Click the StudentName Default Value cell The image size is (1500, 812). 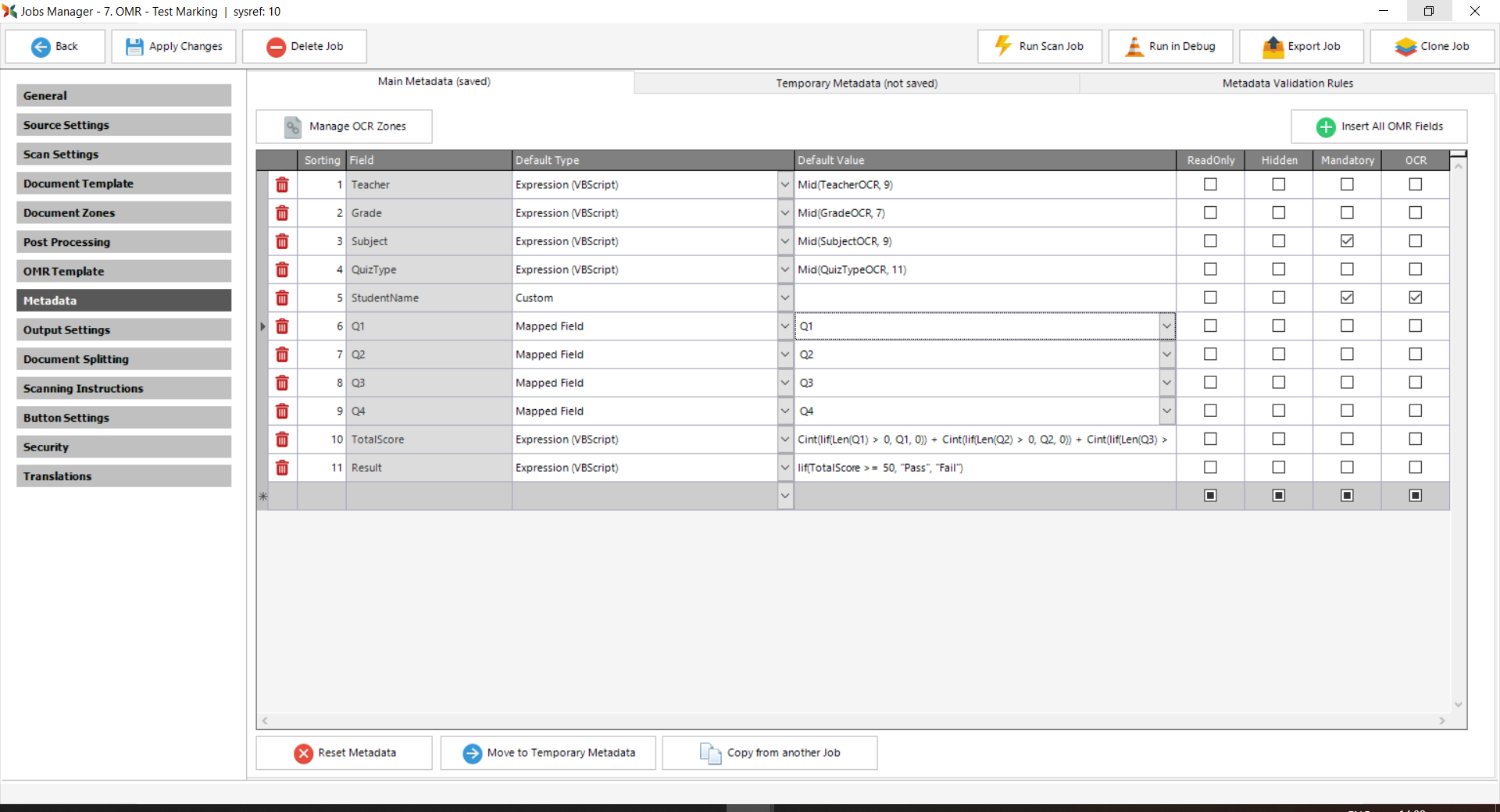pyautogui.click(x=984, y=298)
